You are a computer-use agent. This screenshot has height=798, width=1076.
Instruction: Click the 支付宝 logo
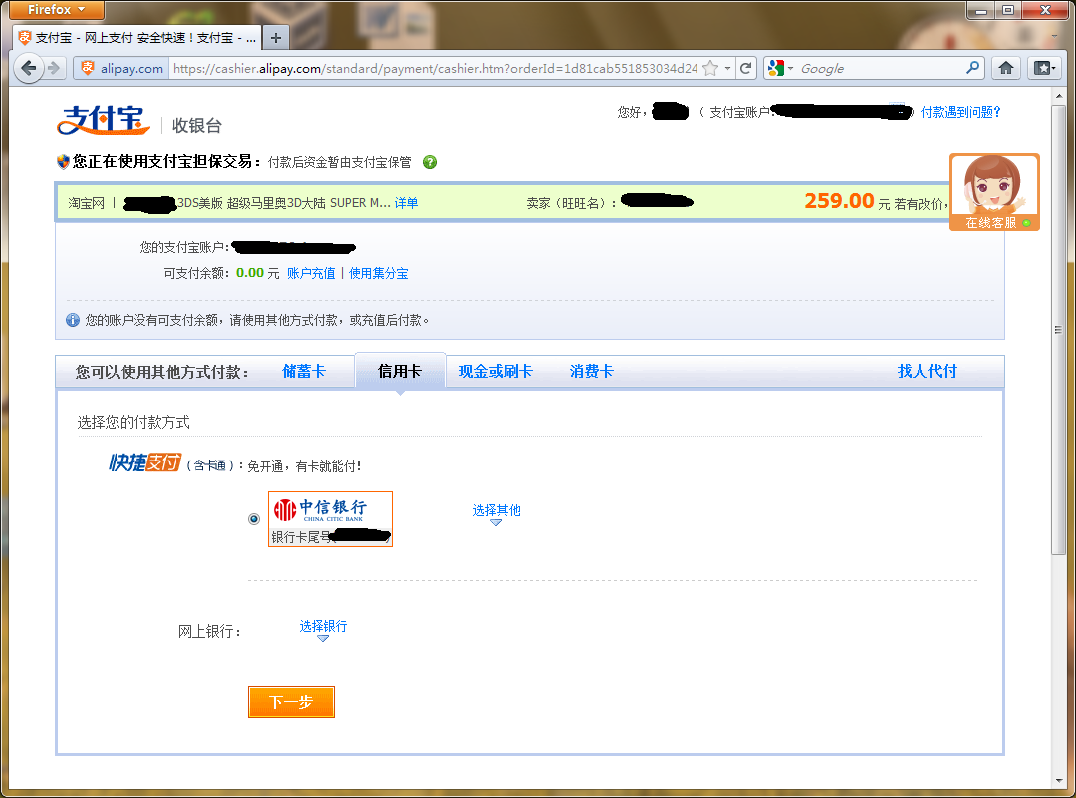click(104, 120)
